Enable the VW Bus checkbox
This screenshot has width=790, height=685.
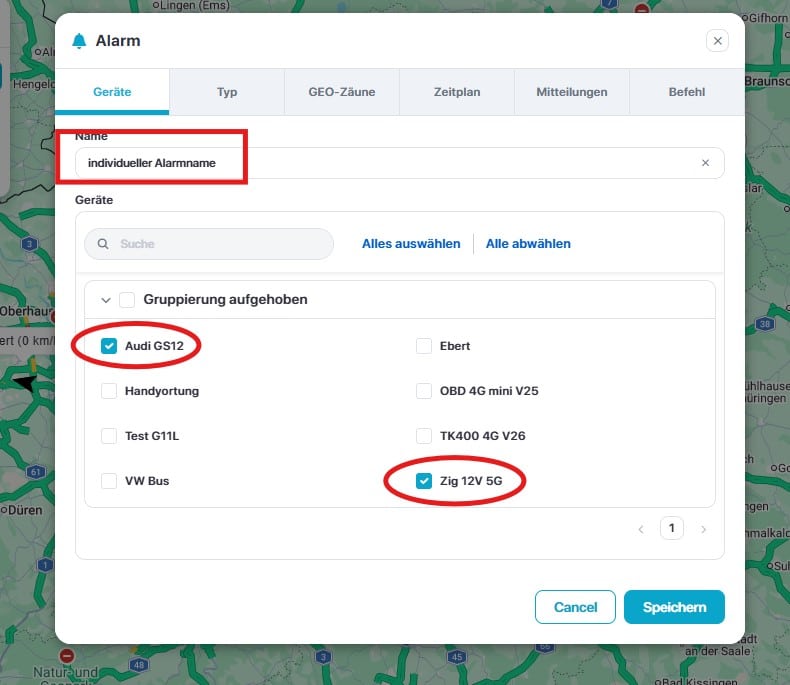click(109, 481)
